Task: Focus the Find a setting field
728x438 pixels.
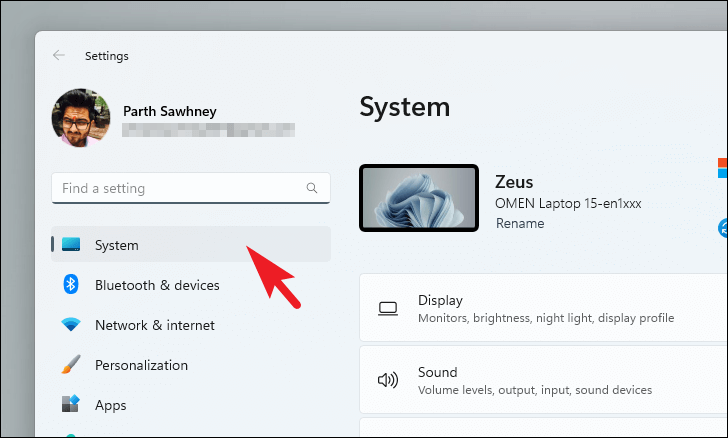Action: click(191, 188)
